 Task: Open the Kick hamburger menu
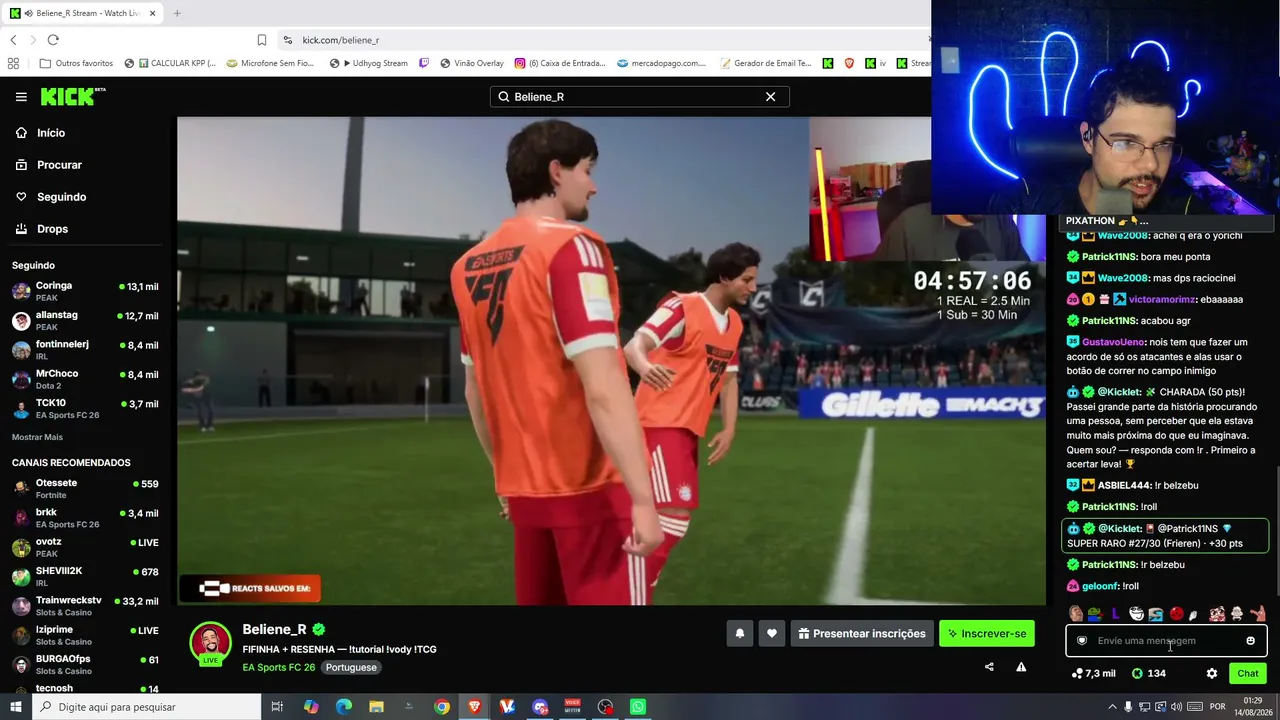point(21,97)
